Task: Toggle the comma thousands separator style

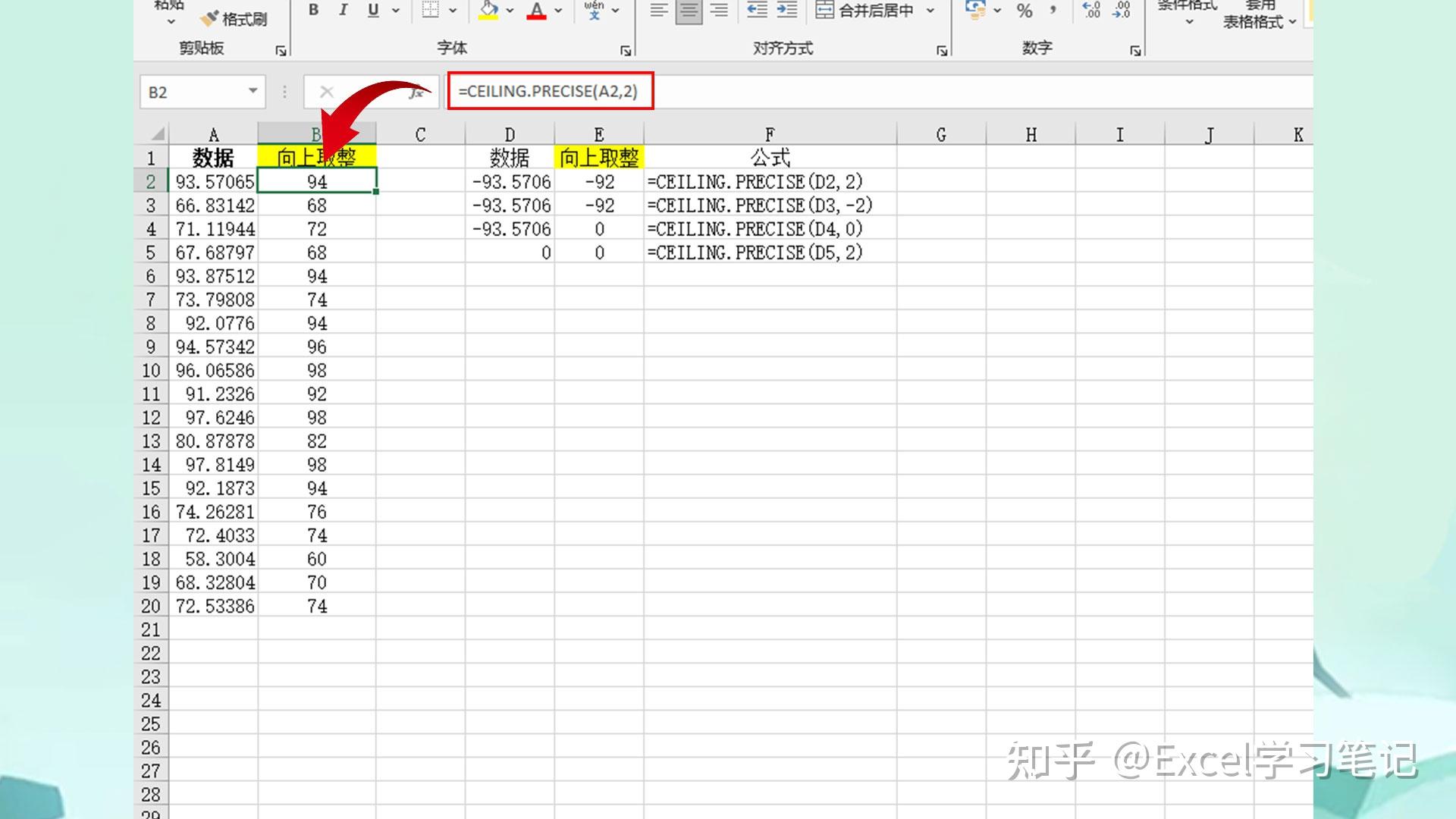Action: point(1054,11)
